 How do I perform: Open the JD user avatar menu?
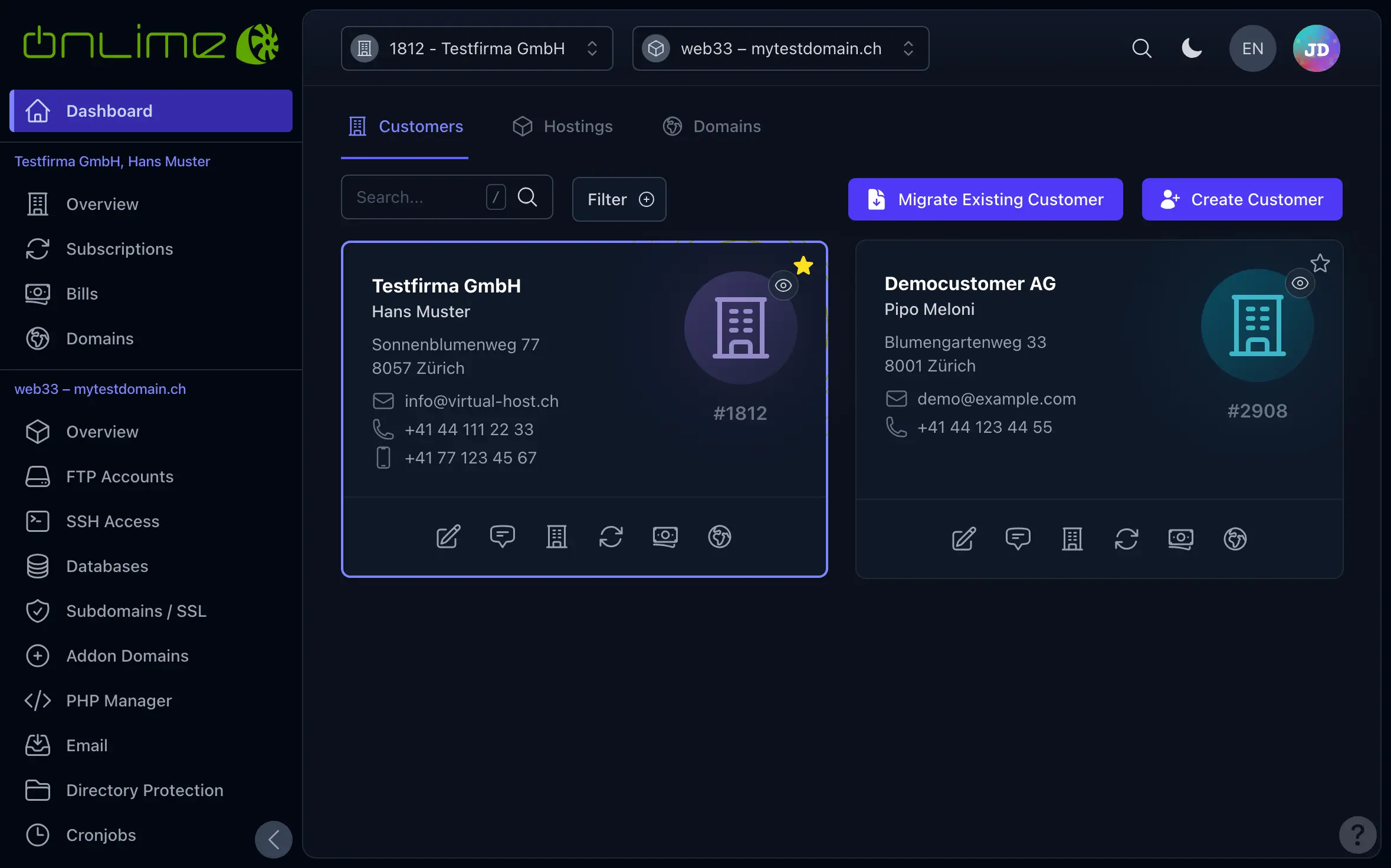click(1316, 48)
